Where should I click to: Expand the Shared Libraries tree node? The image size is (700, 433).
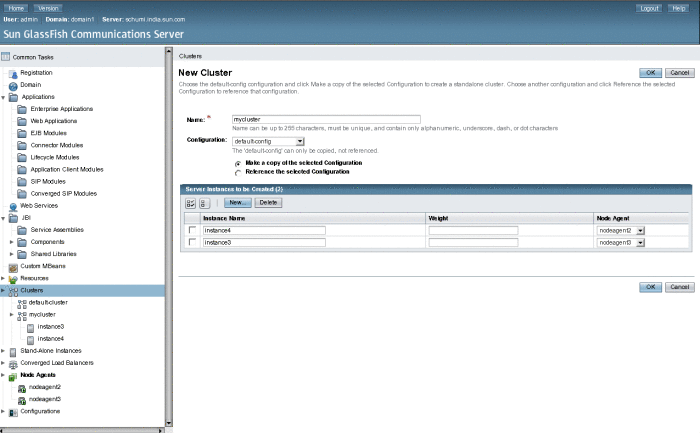[12, 254]
